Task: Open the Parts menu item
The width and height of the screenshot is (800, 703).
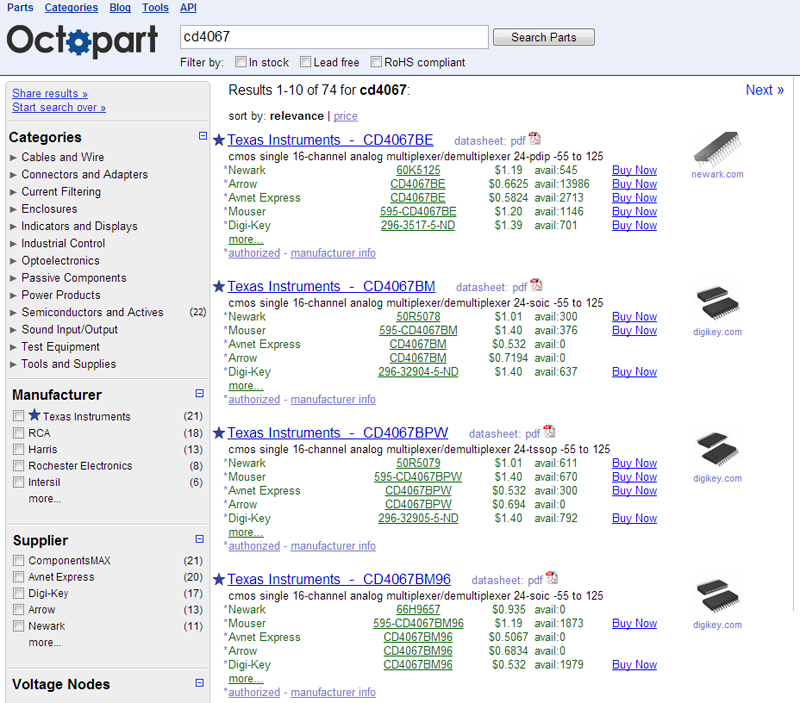Action: click(x=20, y=8)
